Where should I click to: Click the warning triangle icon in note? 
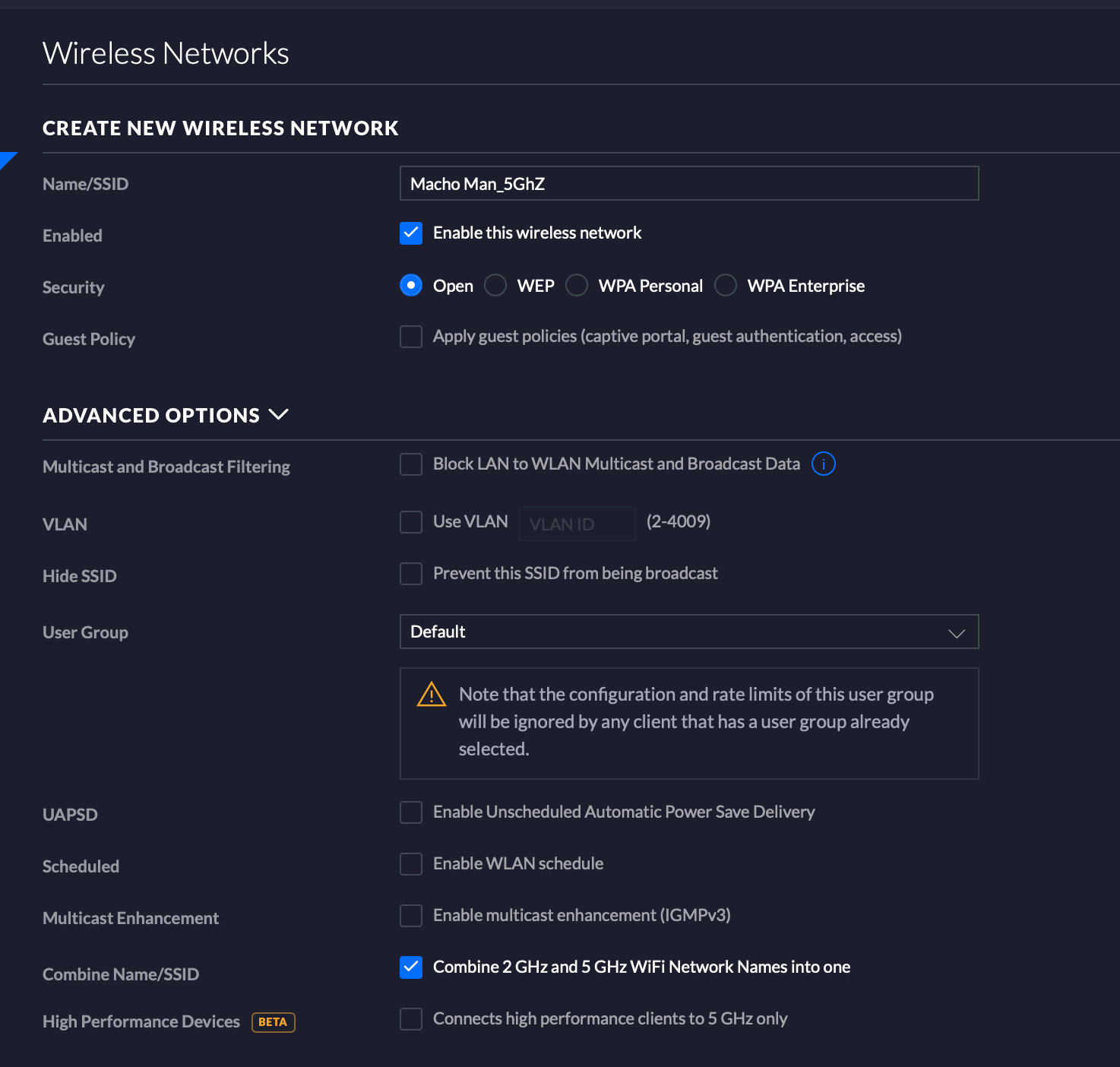(431, 695)
